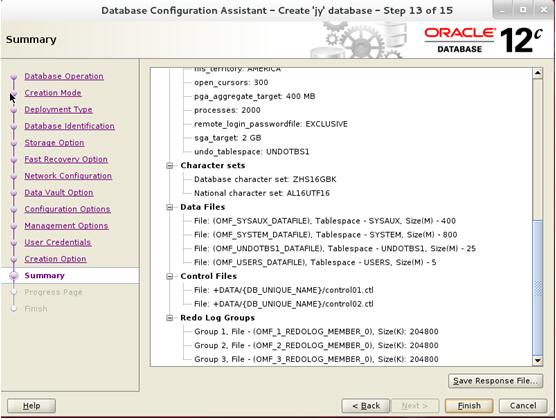The image size is (556, 420).
Task: Select the Data Files heading
Action: tap(202, 207)
